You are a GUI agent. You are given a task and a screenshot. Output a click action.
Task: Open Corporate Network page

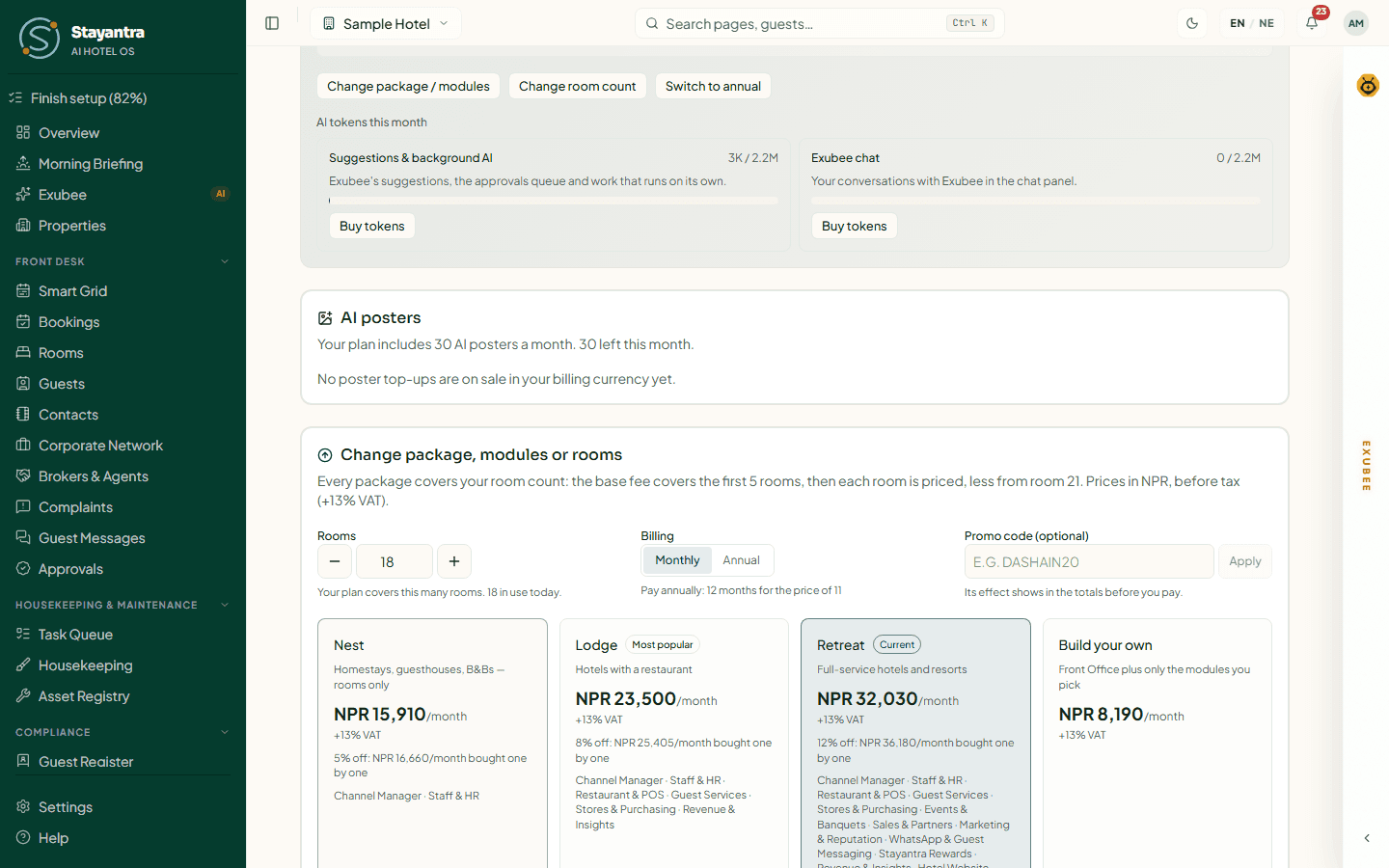coord(123,446)
